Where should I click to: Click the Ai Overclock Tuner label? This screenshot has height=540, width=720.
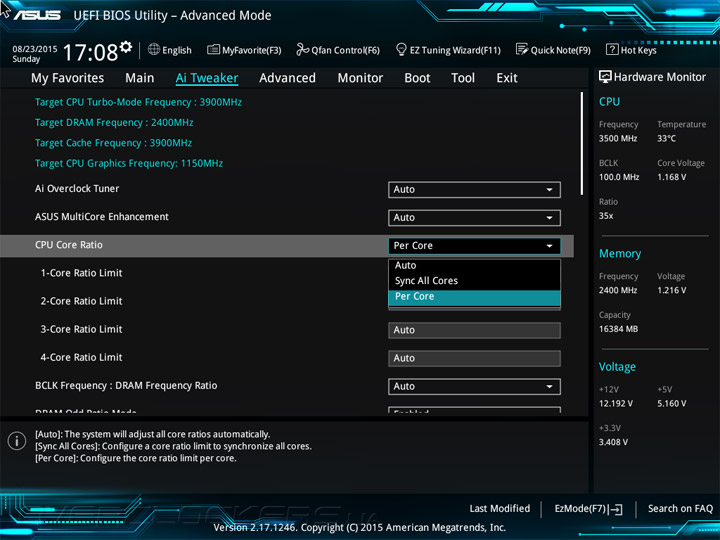tap(77, 188)
